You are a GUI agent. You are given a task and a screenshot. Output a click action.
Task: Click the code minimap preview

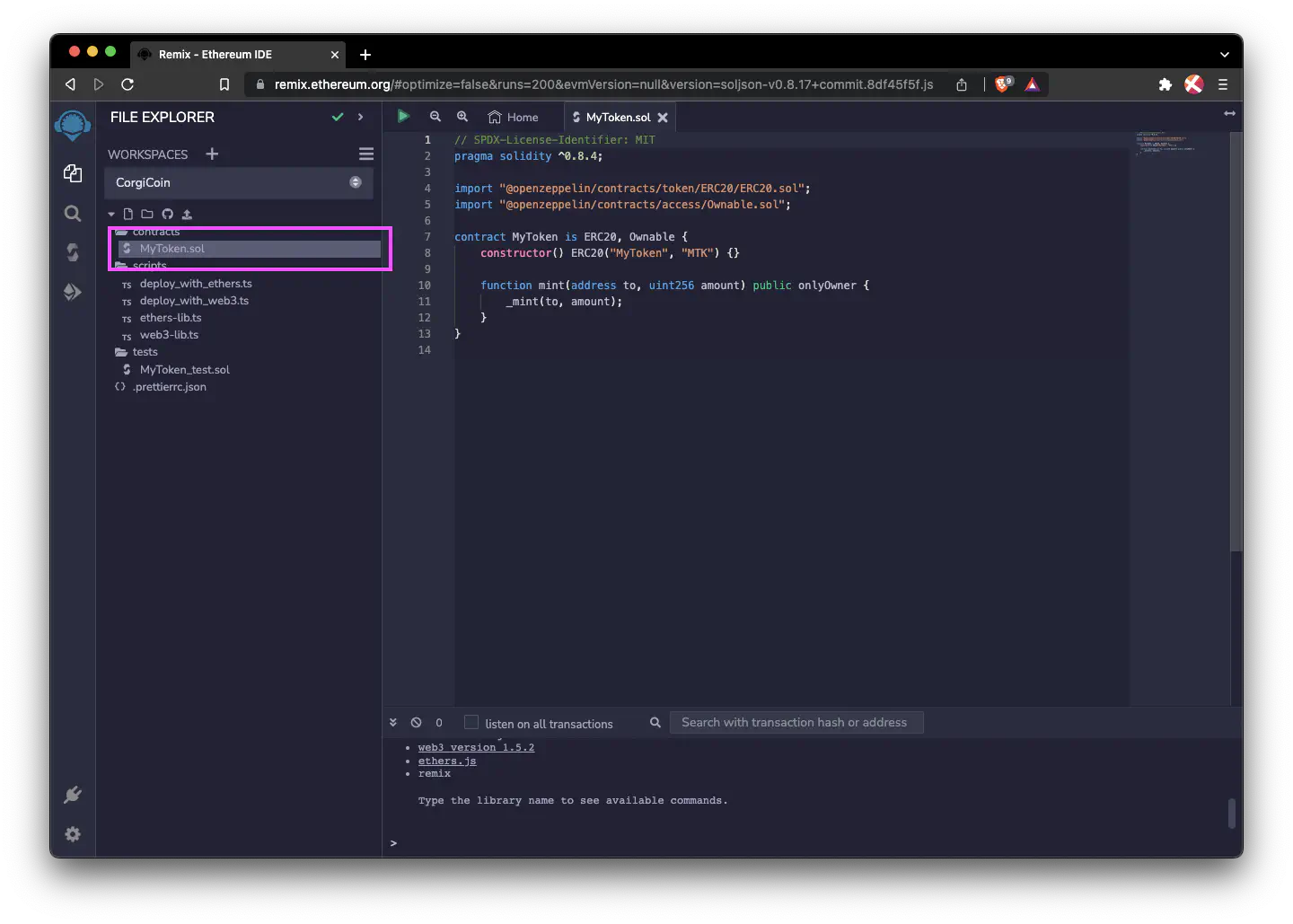tap(1165, 144)
